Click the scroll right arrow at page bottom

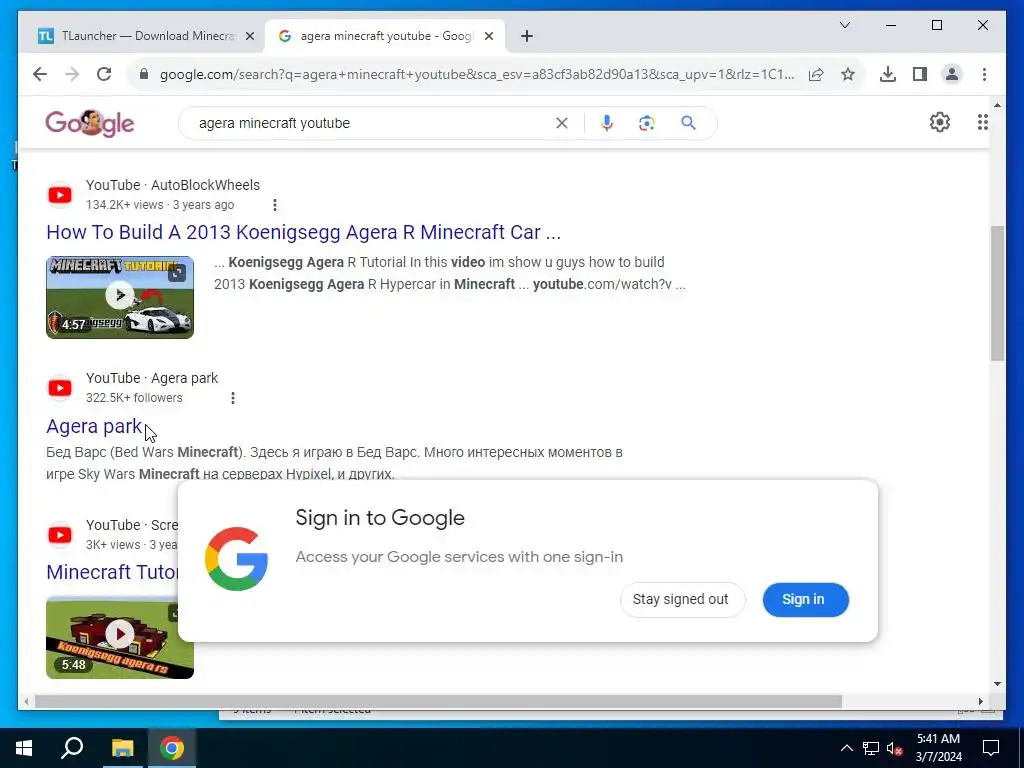click(x=980, y=701)
